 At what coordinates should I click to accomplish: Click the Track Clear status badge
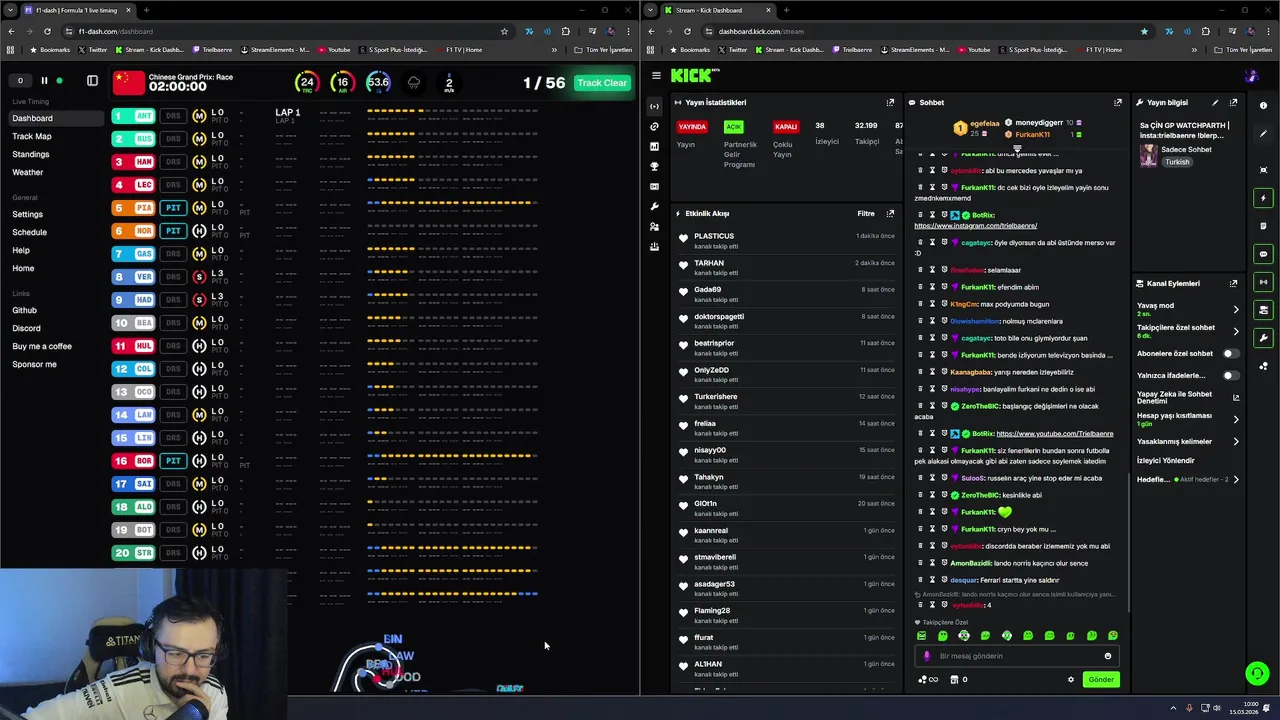602,83
